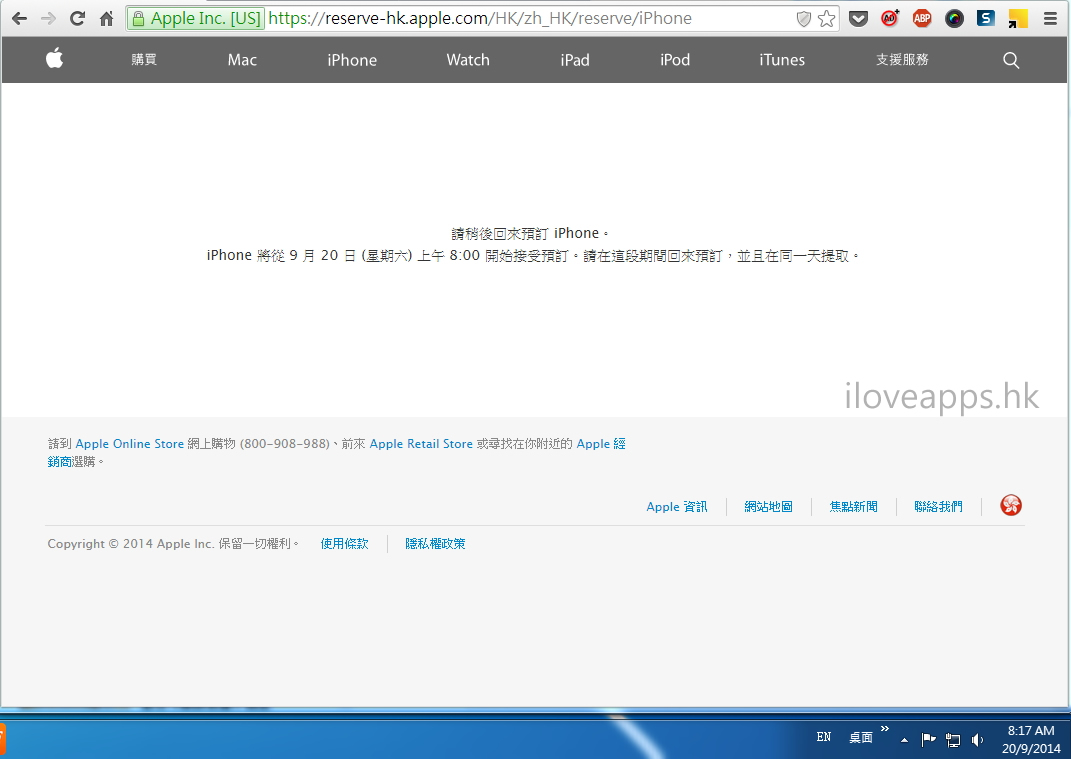Go back to the previous page
The width and height of the screenshot is (1071, 759).
pos(19,18)
